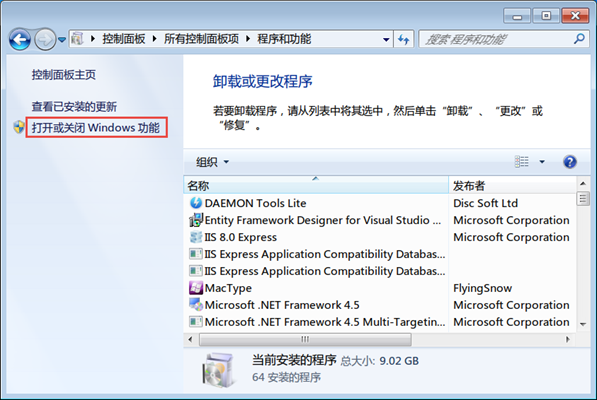
Task: Click the search magnifier icon
Action: coord(579,39)
